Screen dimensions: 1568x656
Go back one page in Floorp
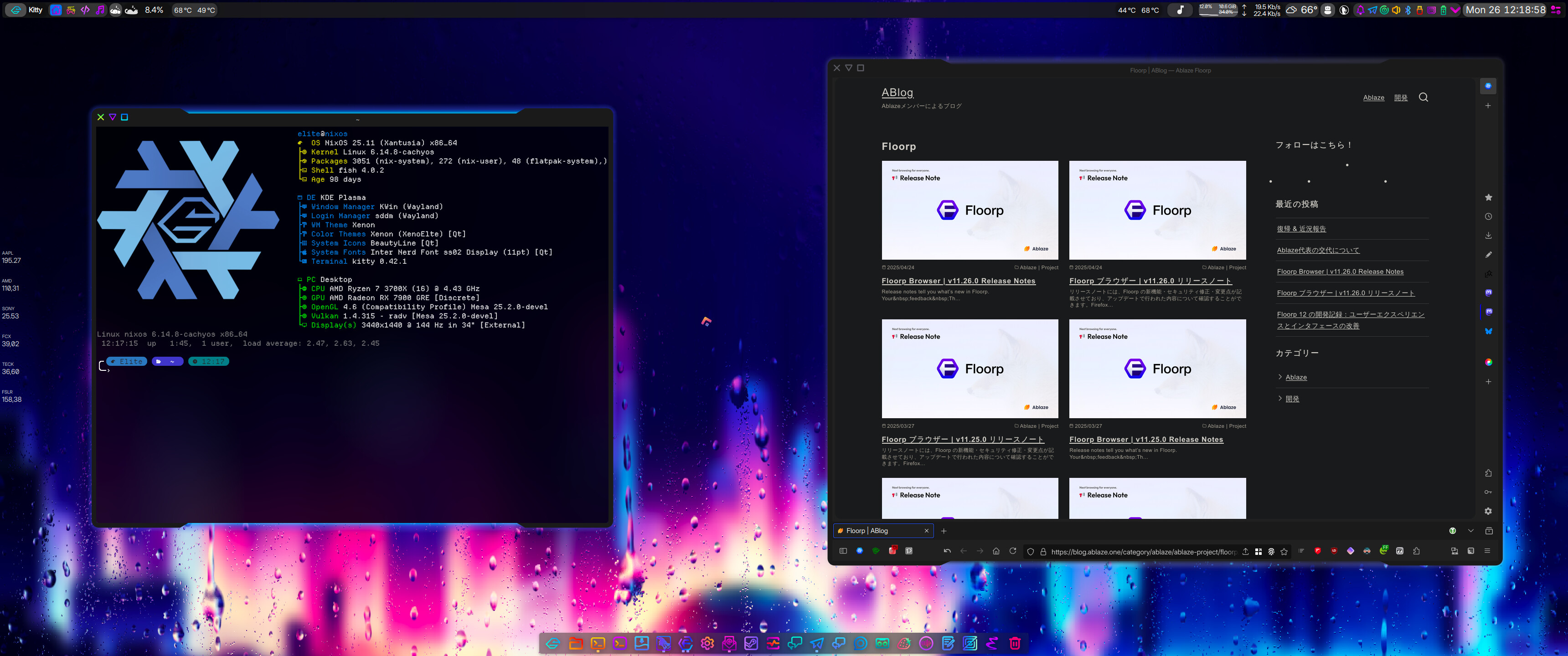pyautogui.click(x=964, y=551)
